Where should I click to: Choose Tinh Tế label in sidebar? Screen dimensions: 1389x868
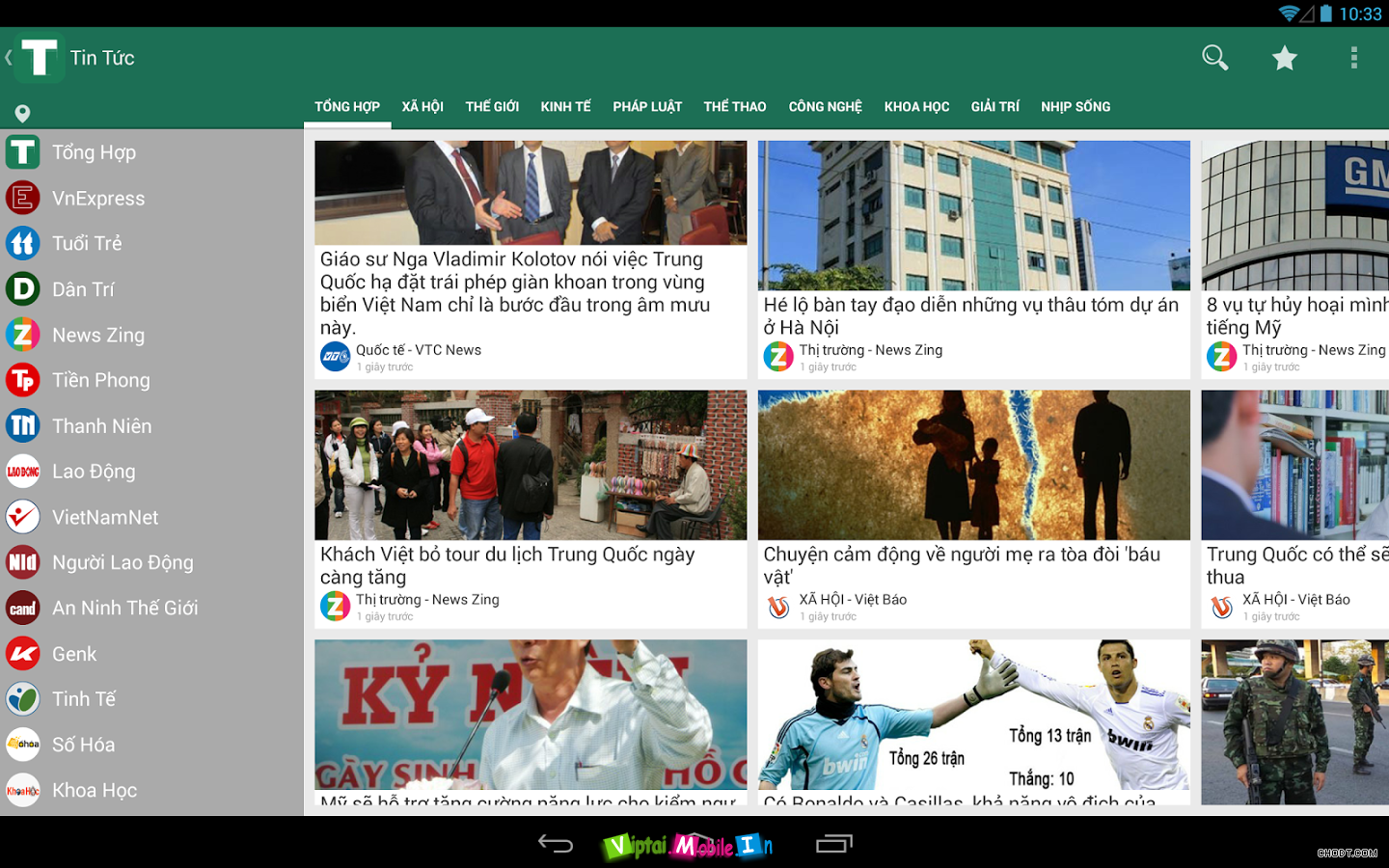(x=84, y=699)
